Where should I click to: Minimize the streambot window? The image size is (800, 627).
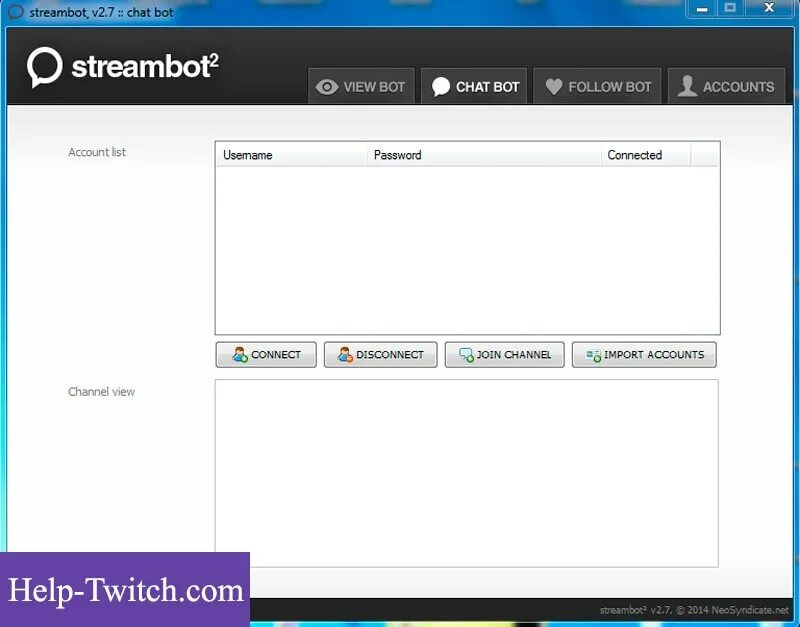click(x=702, y=8)
